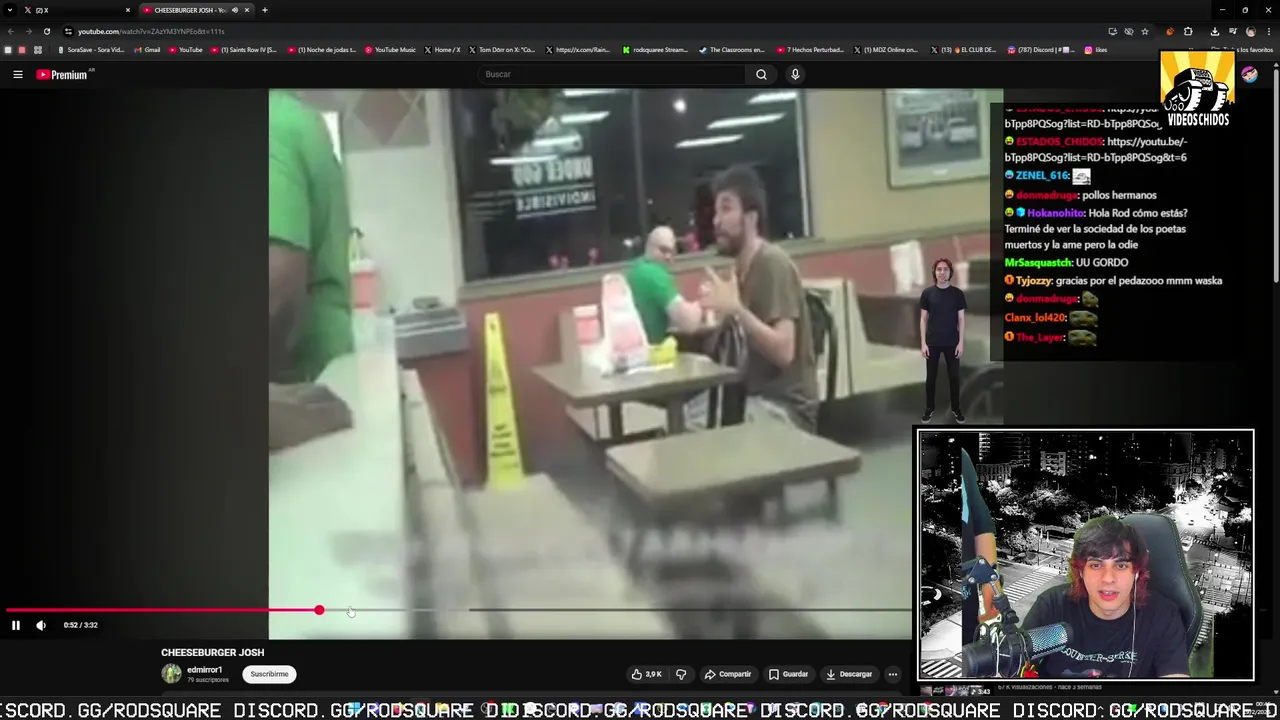This screenshot has height=720, width=1280.
Task: Open the media controls toolbar icon
Action: click(x=1232, y=31)
